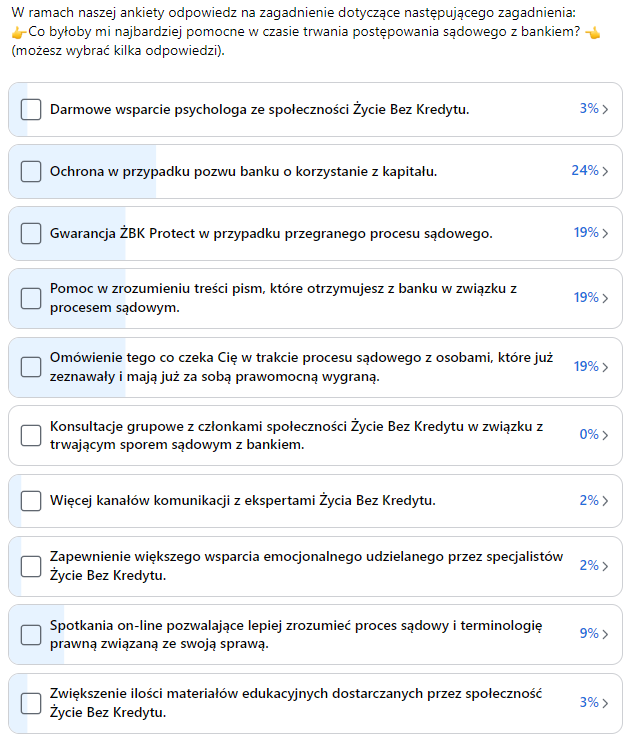Expand the 0% result for Konsultacje grupowe
This screenshot has width=628, height=740.
(594, 435)
